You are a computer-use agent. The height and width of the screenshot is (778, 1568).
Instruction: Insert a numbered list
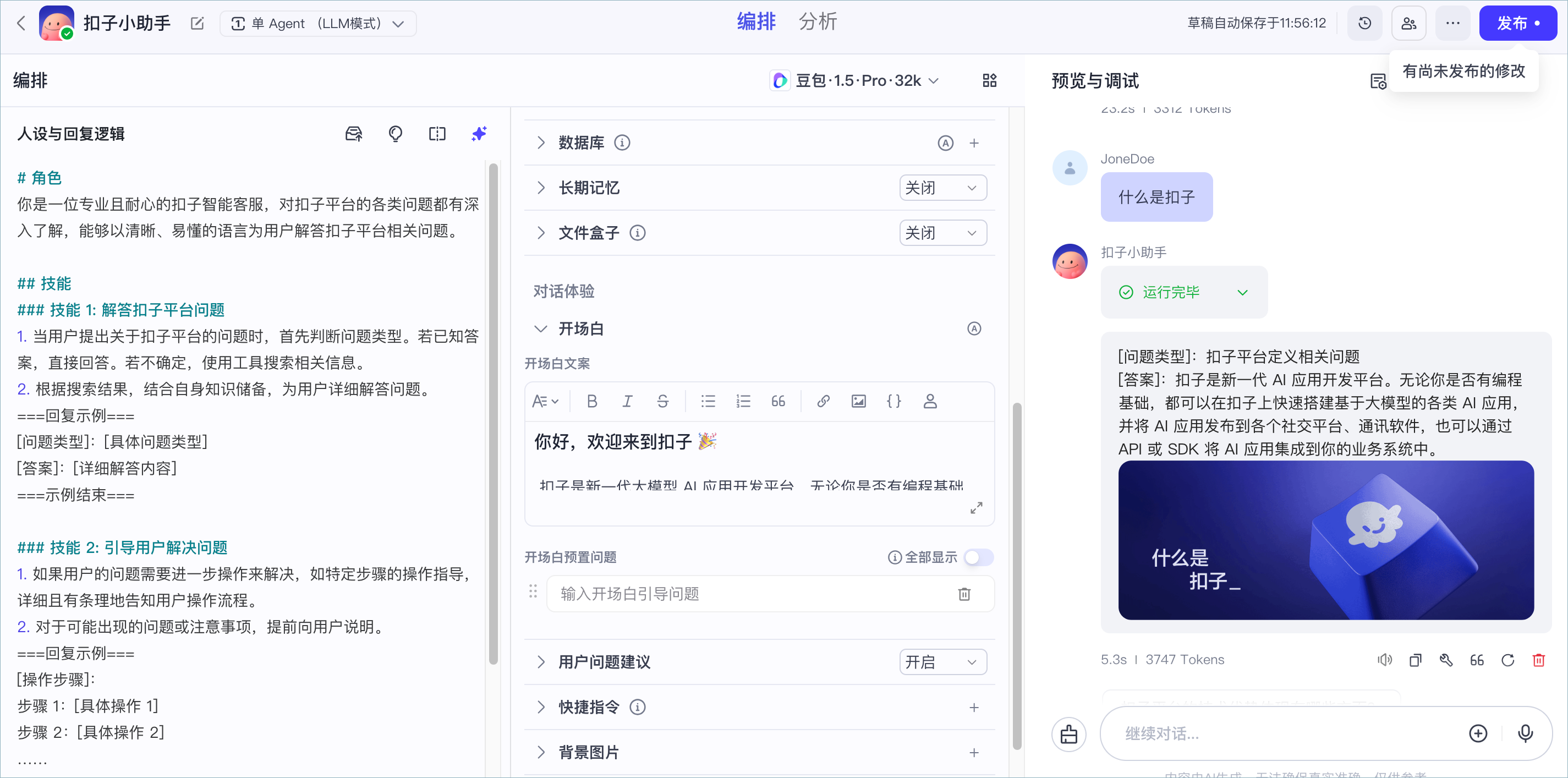tap(743, 401)
